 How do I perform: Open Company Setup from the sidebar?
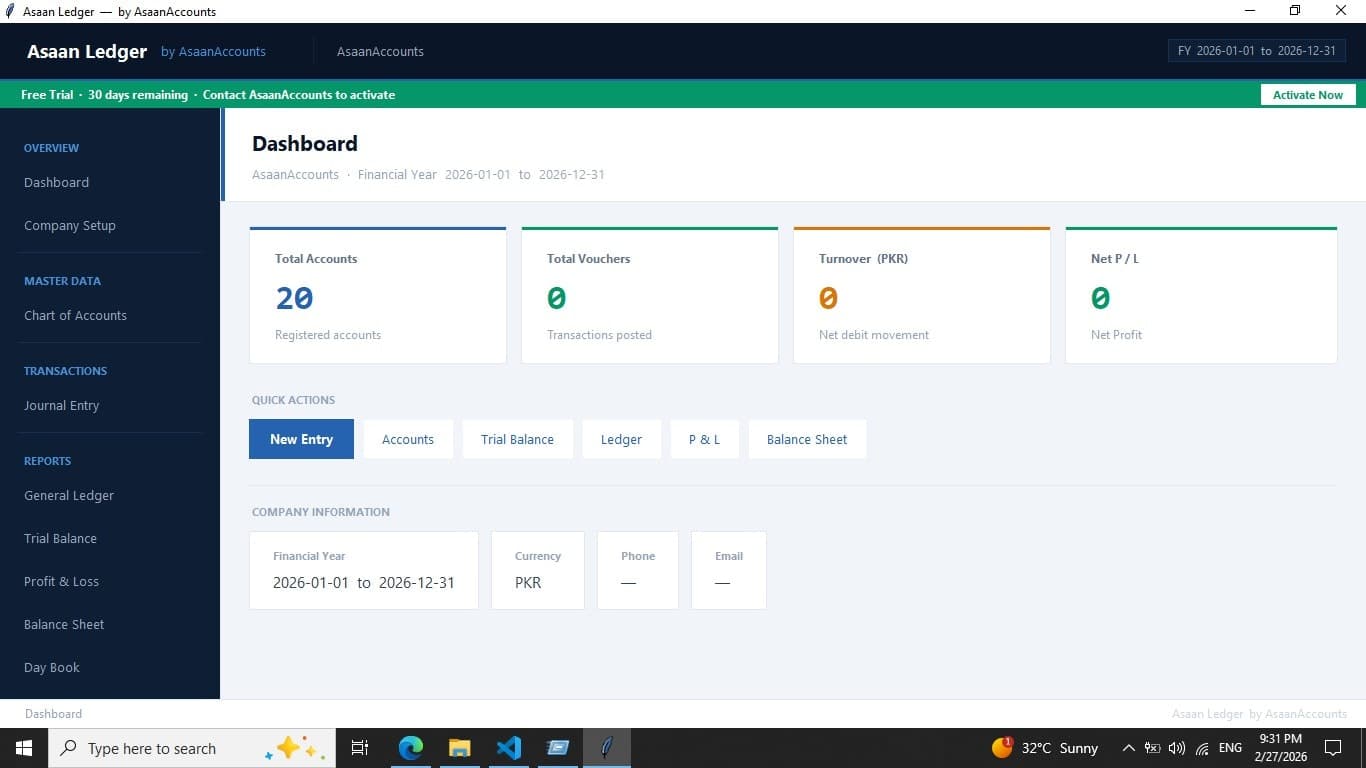coord(70,225)
